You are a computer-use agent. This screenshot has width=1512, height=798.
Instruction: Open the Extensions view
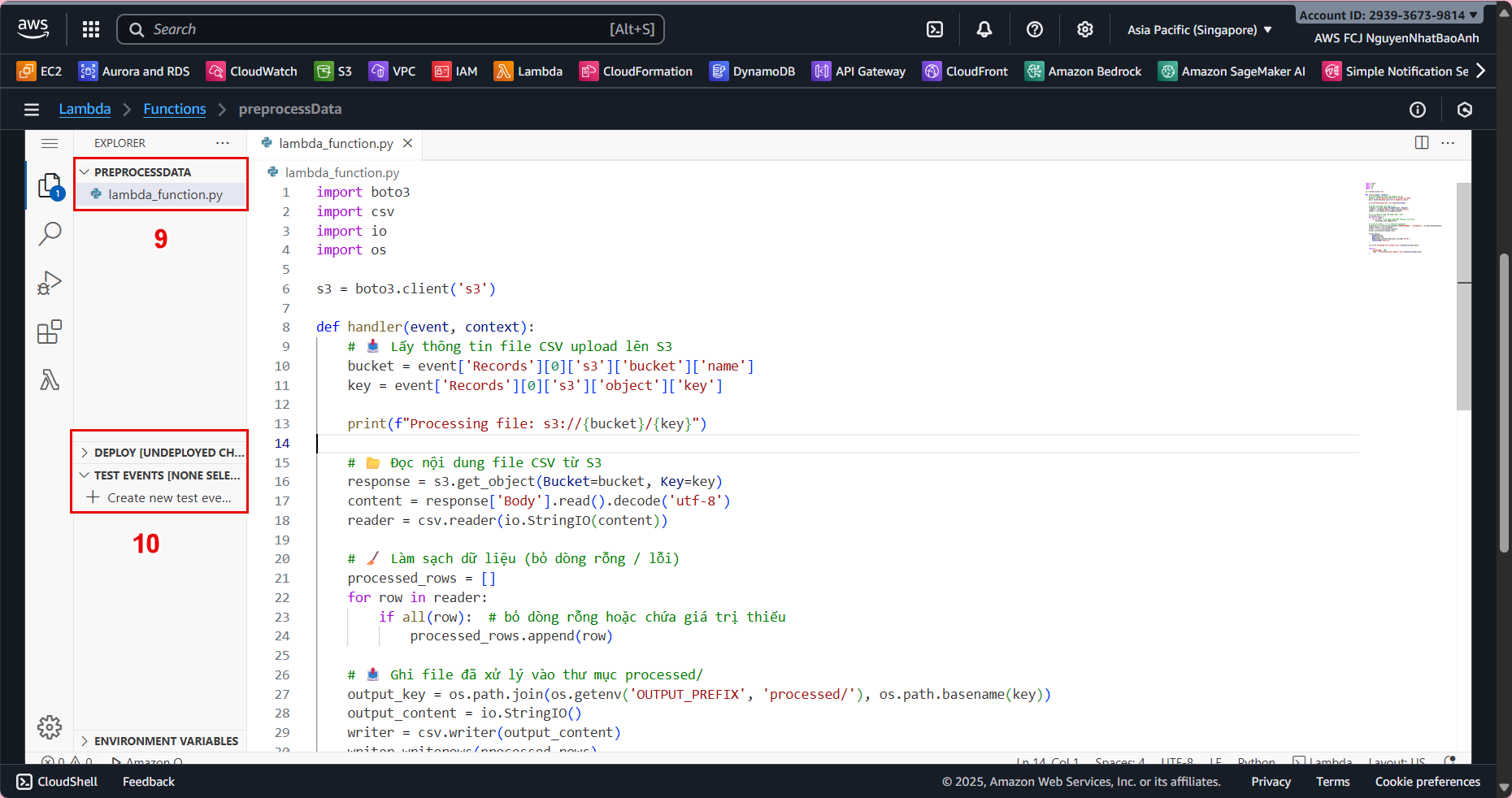click(50, 332)
